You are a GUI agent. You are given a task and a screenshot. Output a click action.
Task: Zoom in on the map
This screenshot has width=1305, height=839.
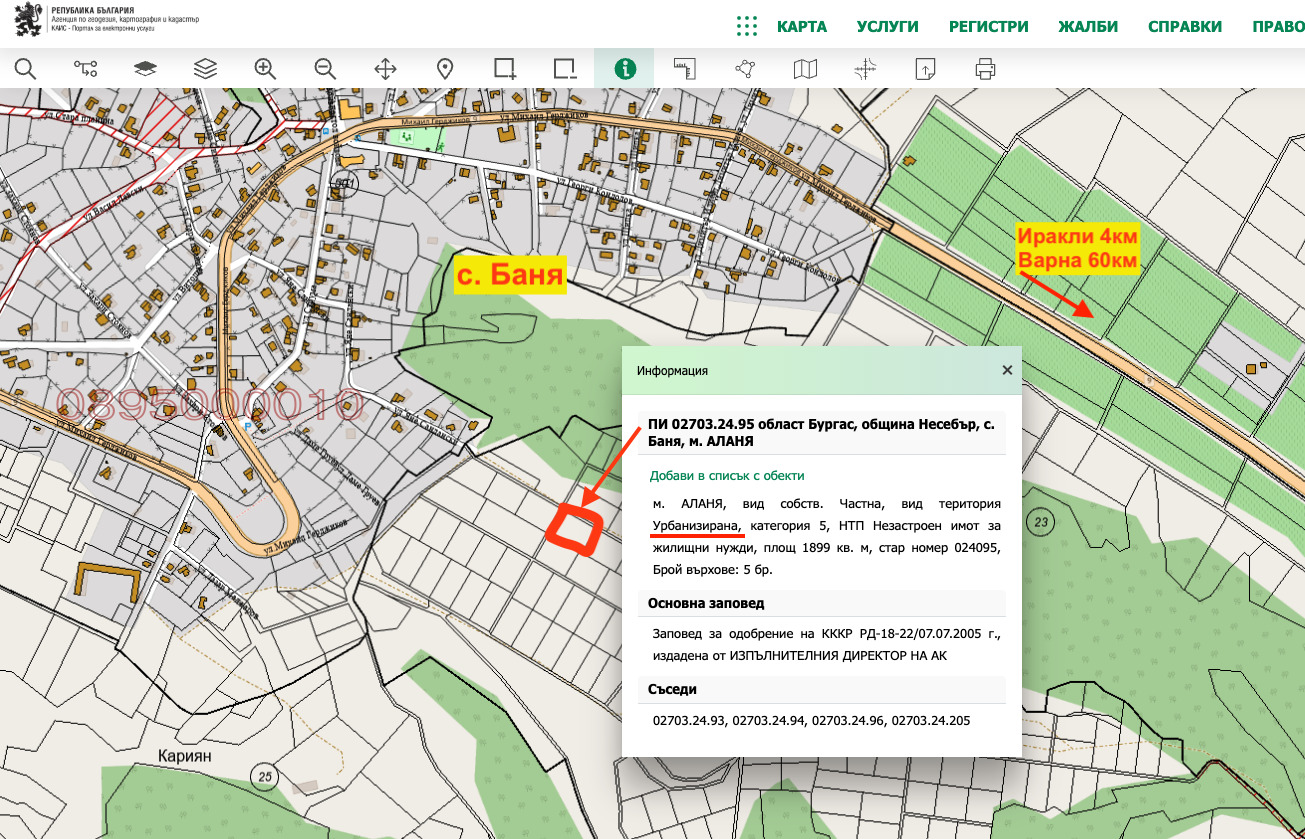(265, 68)
